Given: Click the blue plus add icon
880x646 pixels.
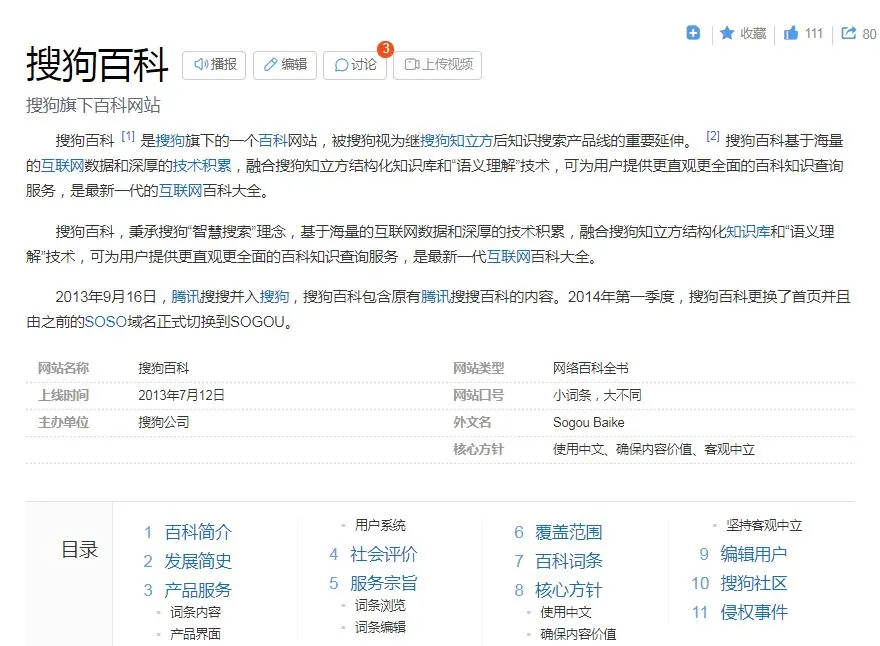Looking at the screenshot, I should [x=693, y=33].
